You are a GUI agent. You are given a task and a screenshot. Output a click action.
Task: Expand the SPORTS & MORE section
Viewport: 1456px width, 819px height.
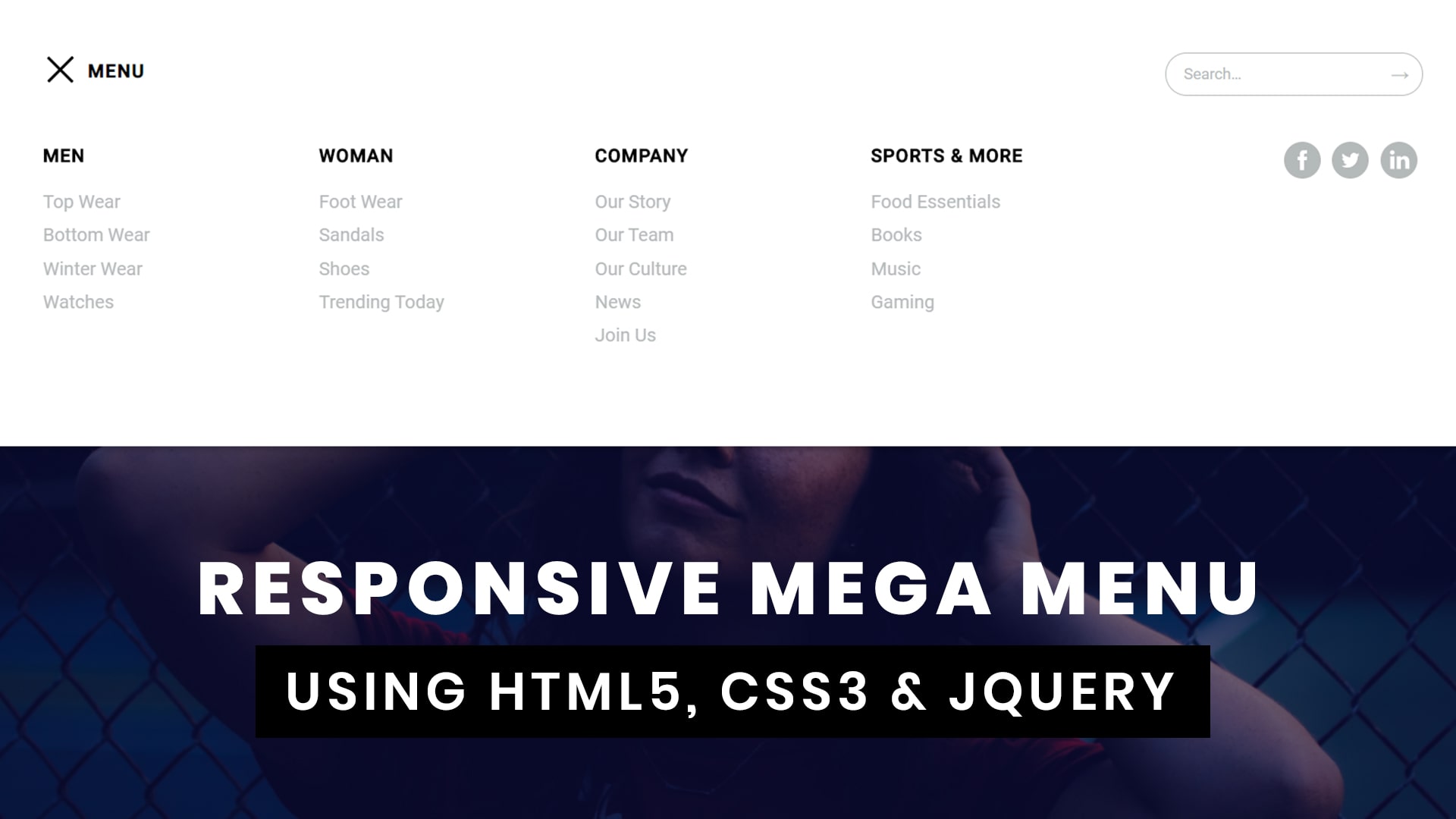tap(946, 155)
